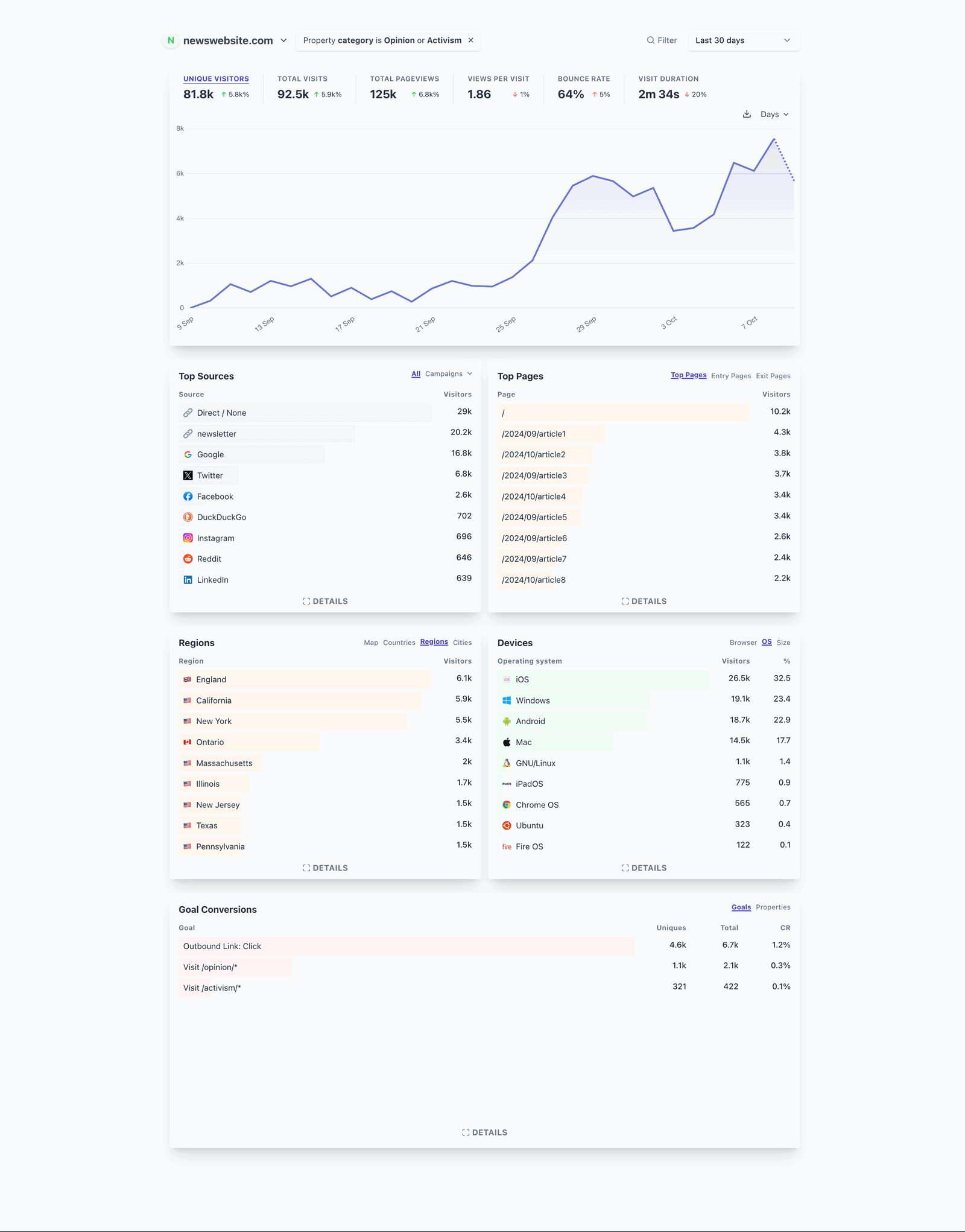Click the iPadOS icon
The image size is (965, 1232).
[x=507, y=784]
